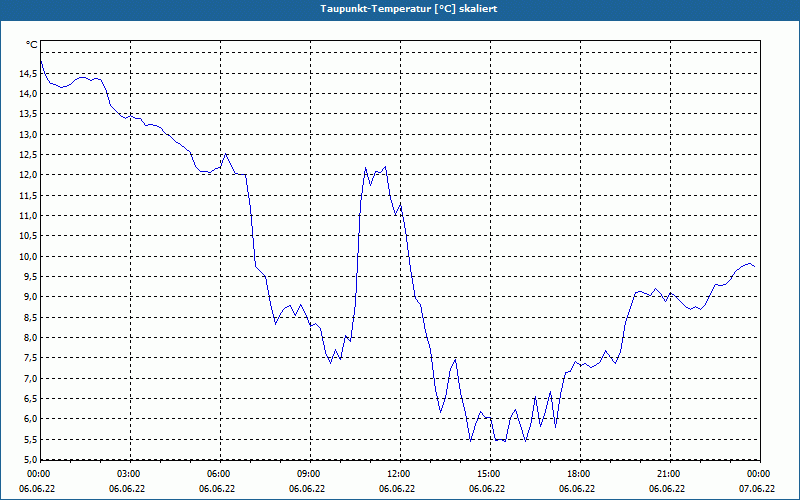800x500 pixels.
Task: Select the '8,0' temperature label
Action: pyautogui.click(x=30, y=338)
